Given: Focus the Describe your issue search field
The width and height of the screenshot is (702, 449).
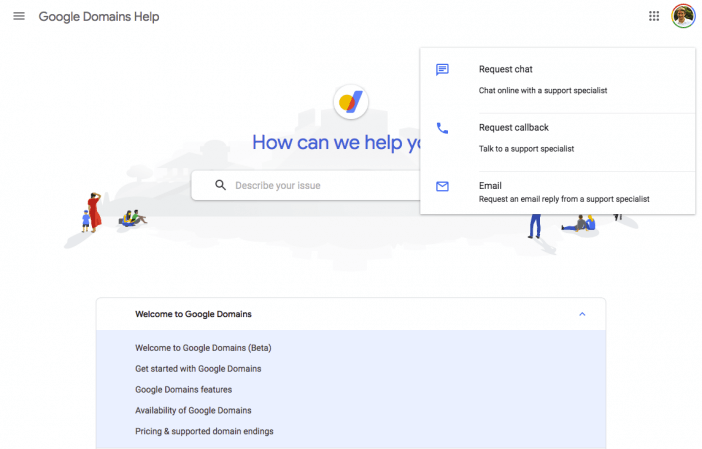Looking at the screenshot, I should pyautogui.click(x=305, y=185).
